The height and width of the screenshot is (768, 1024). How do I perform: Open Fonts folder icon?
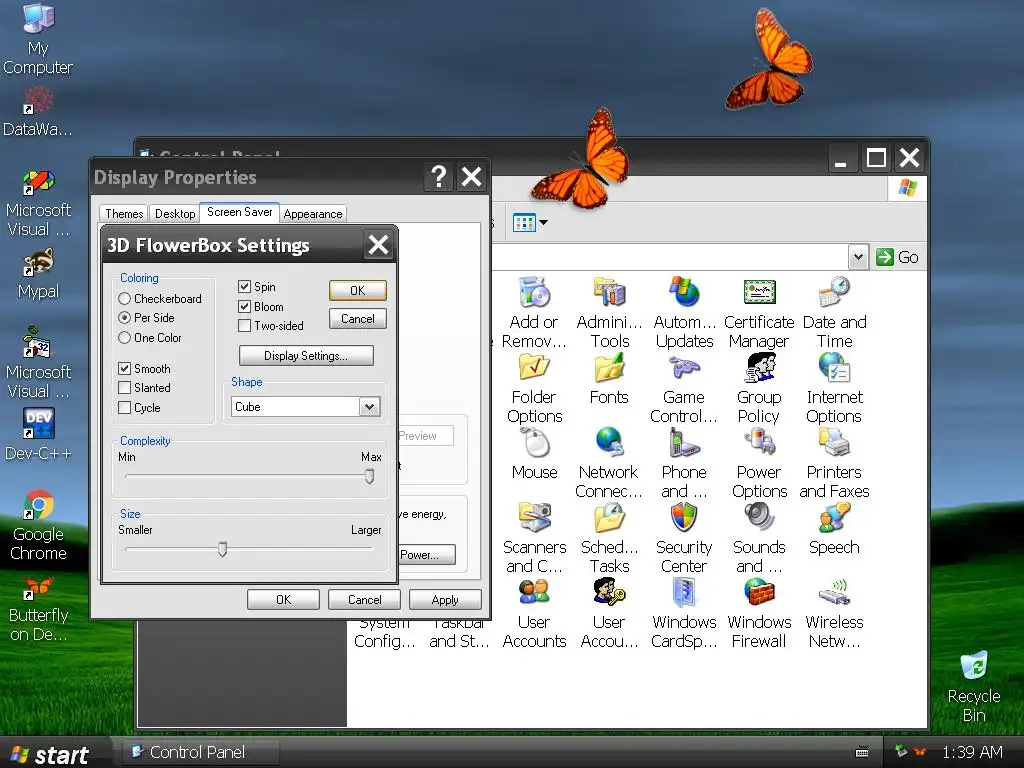(x=609, y=366)
